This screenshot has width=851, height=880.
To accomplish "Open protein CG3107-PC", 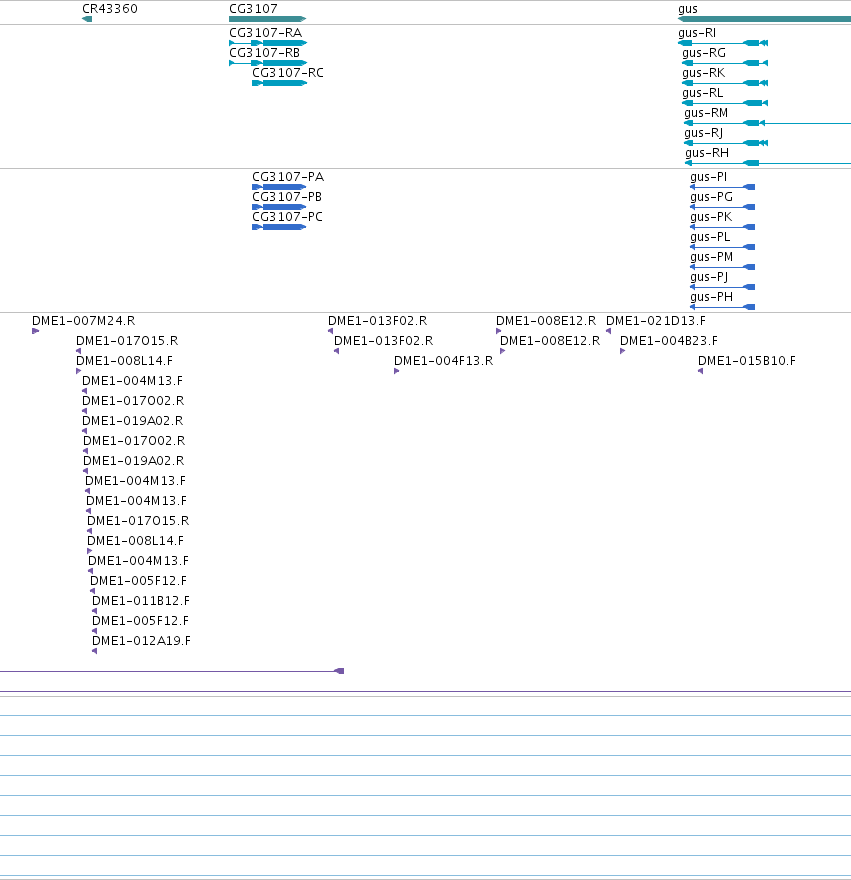I will 279,227.
